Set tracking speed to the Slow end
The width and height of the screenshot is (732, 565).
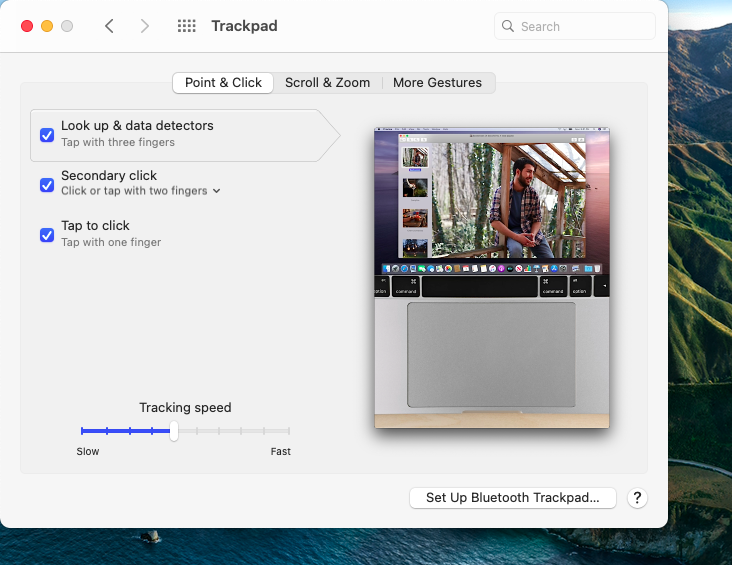pyautogui.click(x=82, y=431)
